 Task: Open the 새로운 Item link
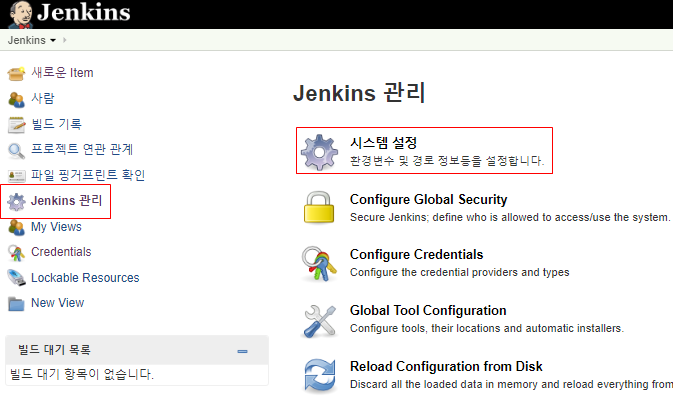pyautogui.click(x=62, y=73)
